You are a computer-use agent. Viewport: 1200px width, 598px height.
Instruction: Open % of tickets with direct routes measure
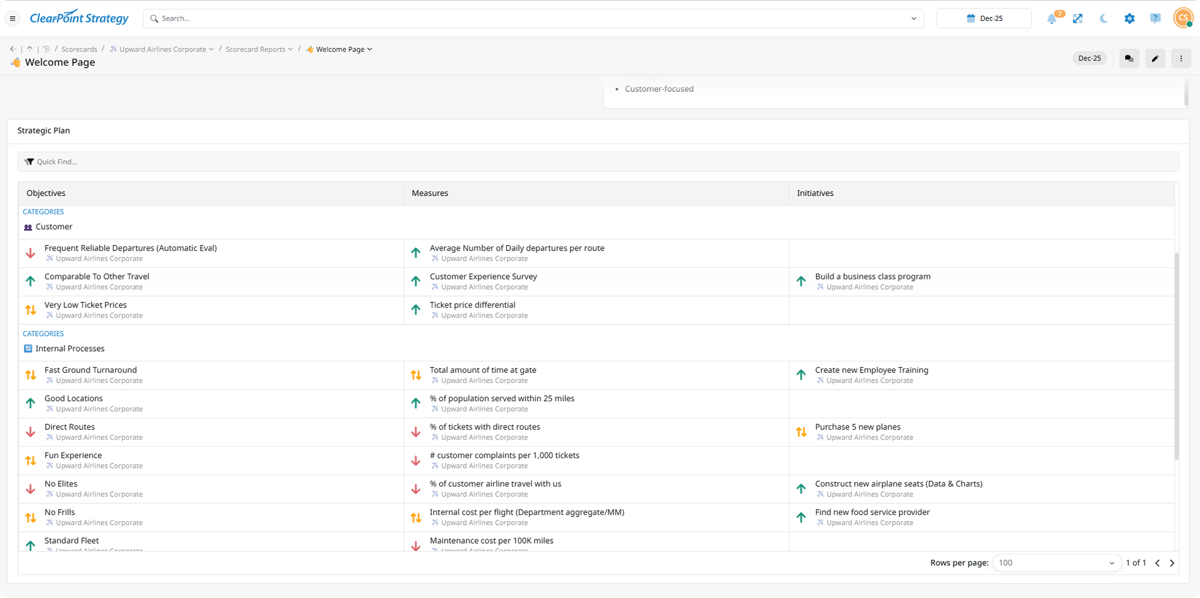485,427
